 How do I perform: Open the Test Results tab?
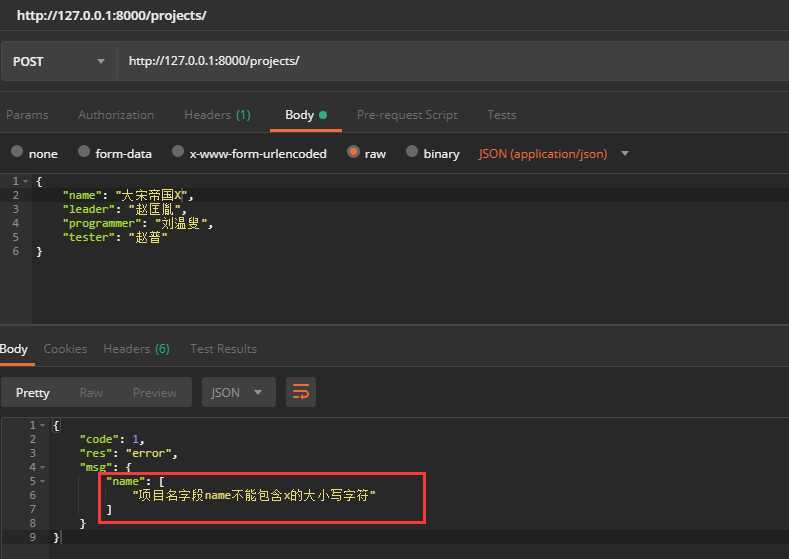tap(223, 349)
